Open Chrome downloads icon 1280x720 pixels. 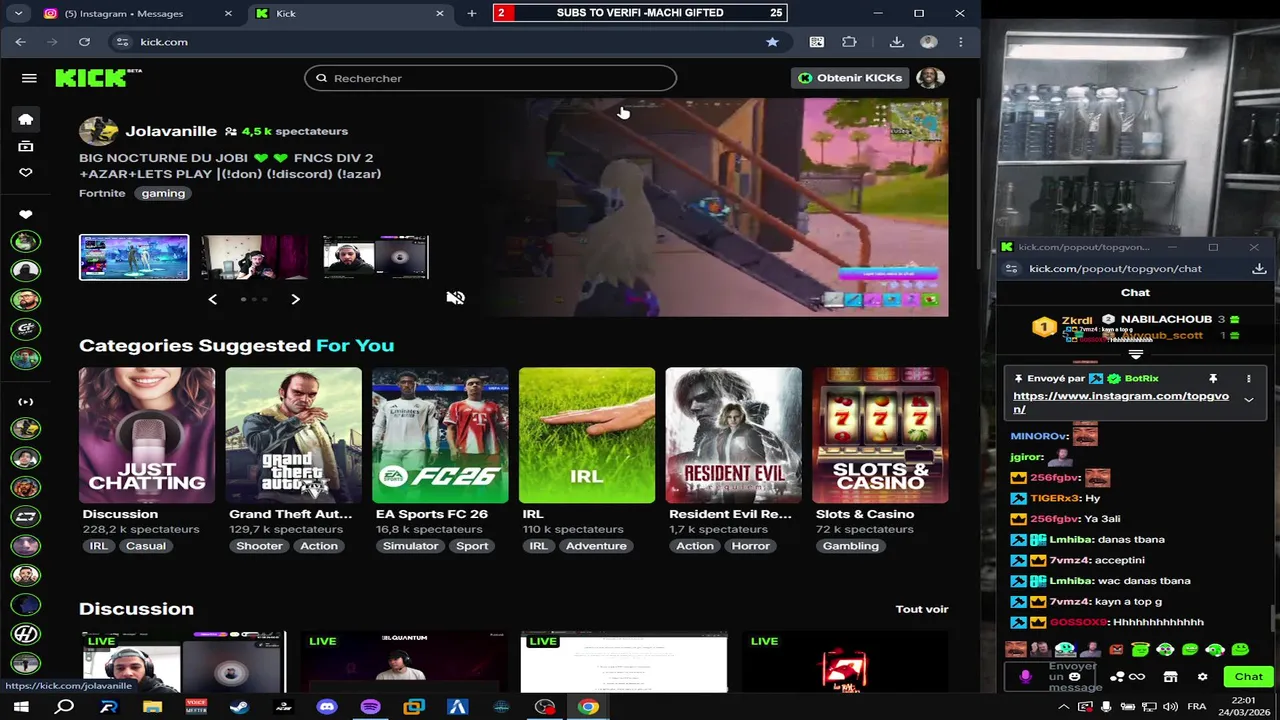click(x=896, y=42)
